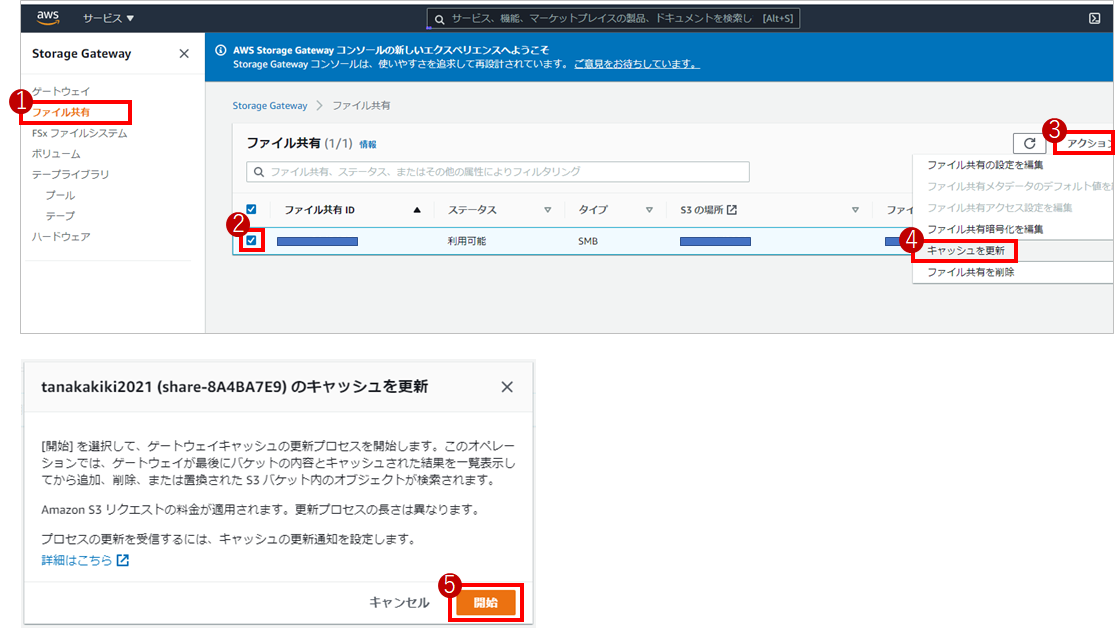
Task: Toggle the checkbox on the SMB share row
Action: point(251,240)
